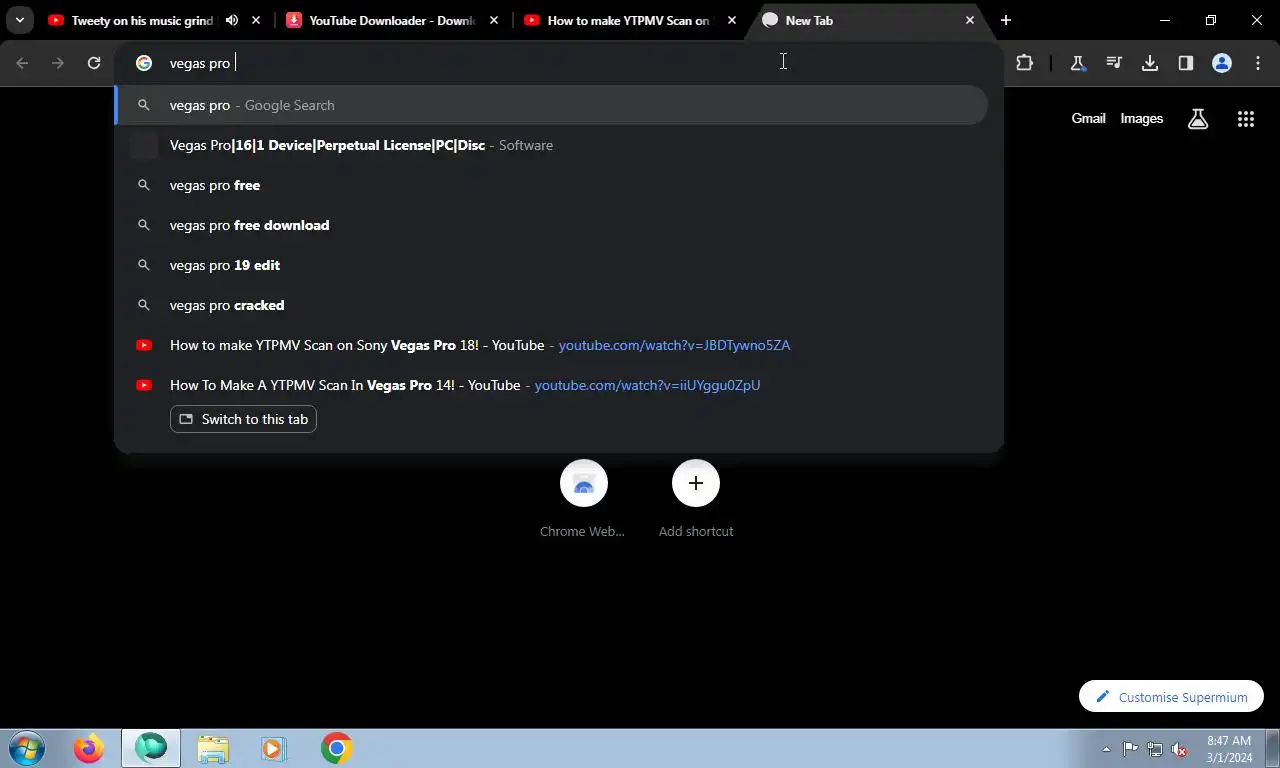Open the browser three-dot menu
Screen dimensions: 1280x768
(x=1258, y=63)
